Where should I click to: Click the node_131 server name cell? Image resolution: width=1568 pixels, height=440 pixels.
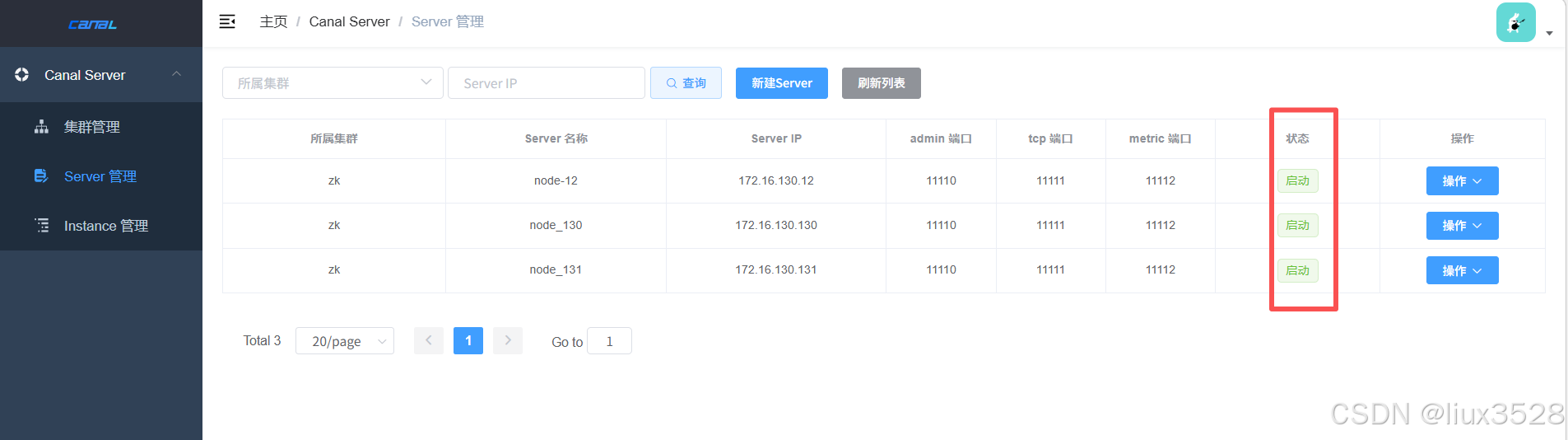pos(556,269)
